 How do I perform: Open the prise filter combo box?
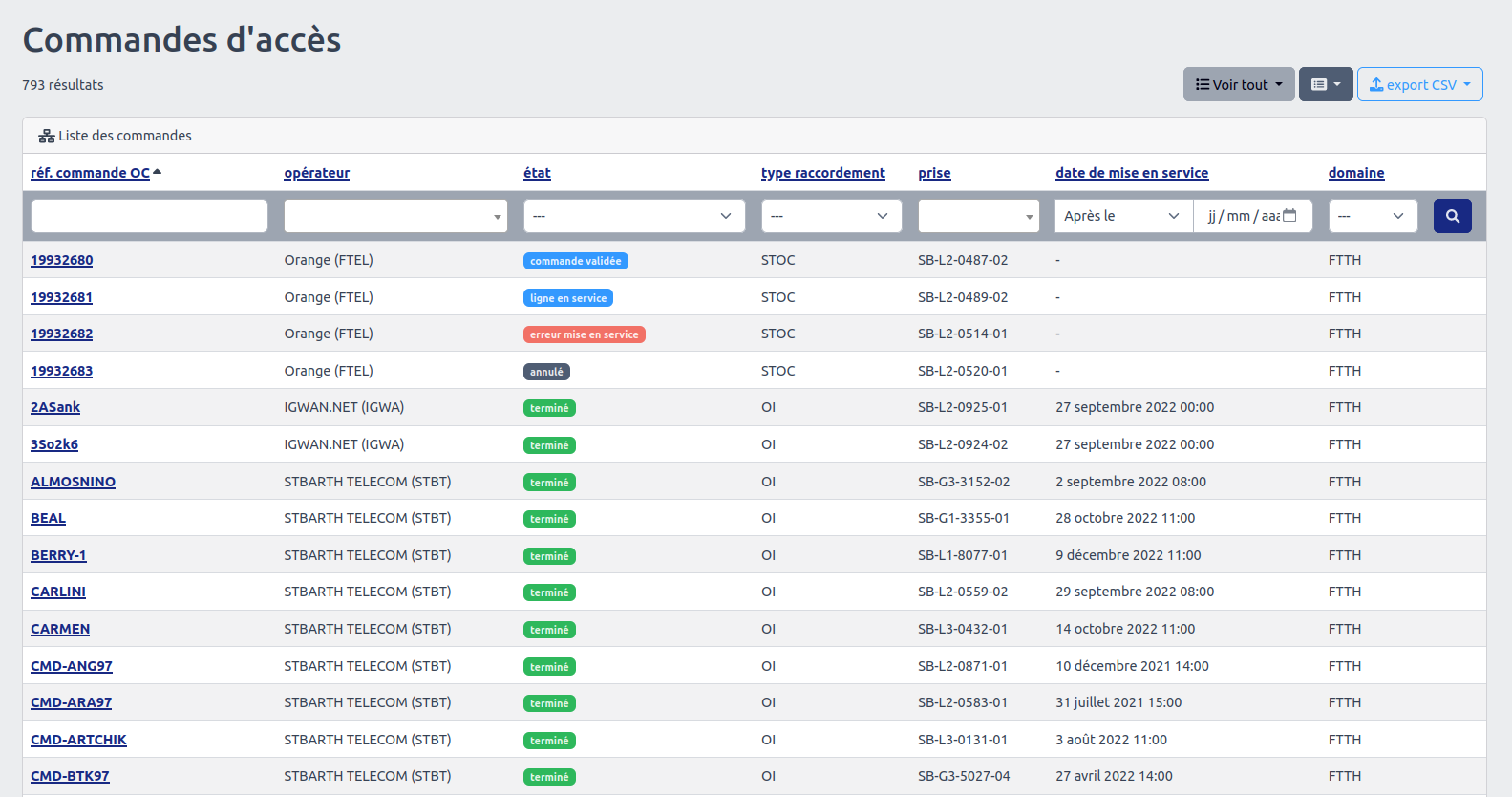978,216
